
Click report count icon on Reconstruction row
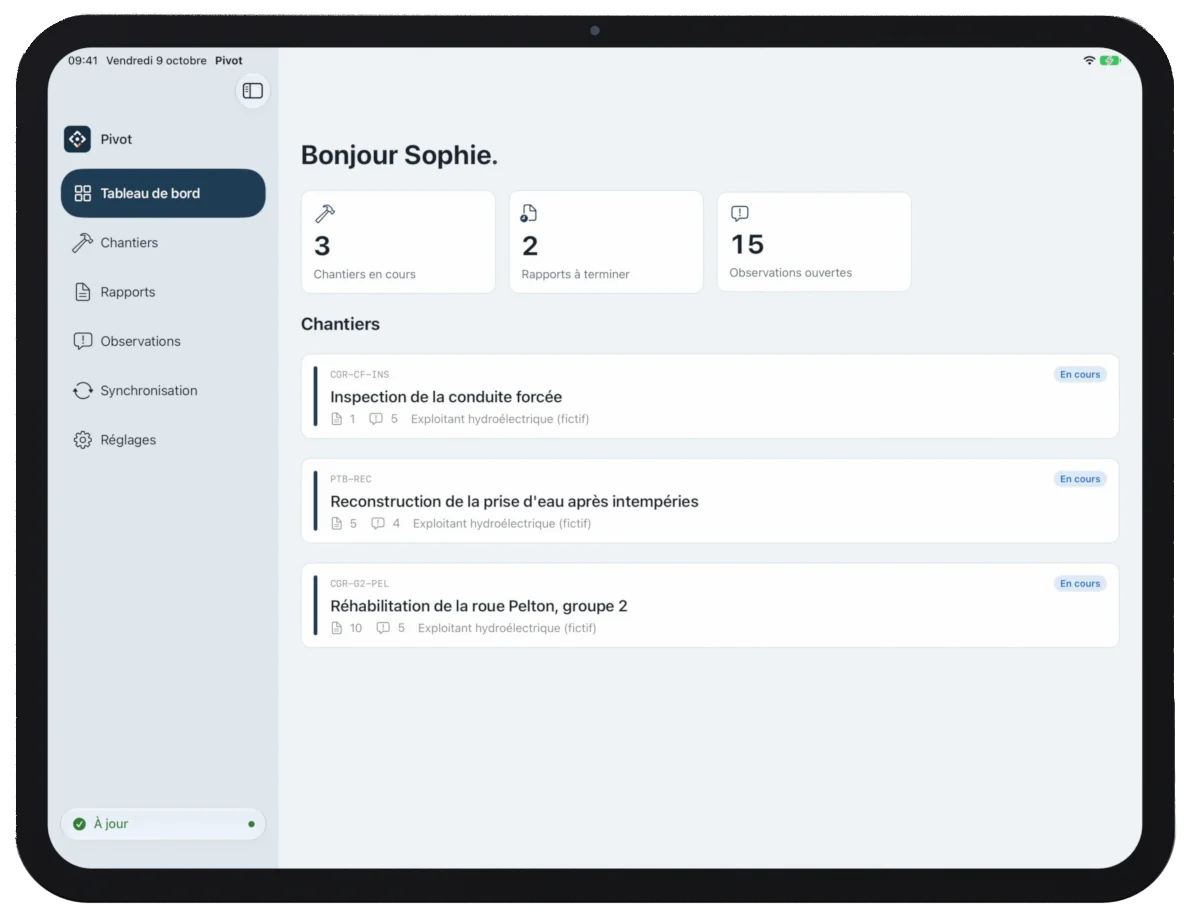[337, 524]
